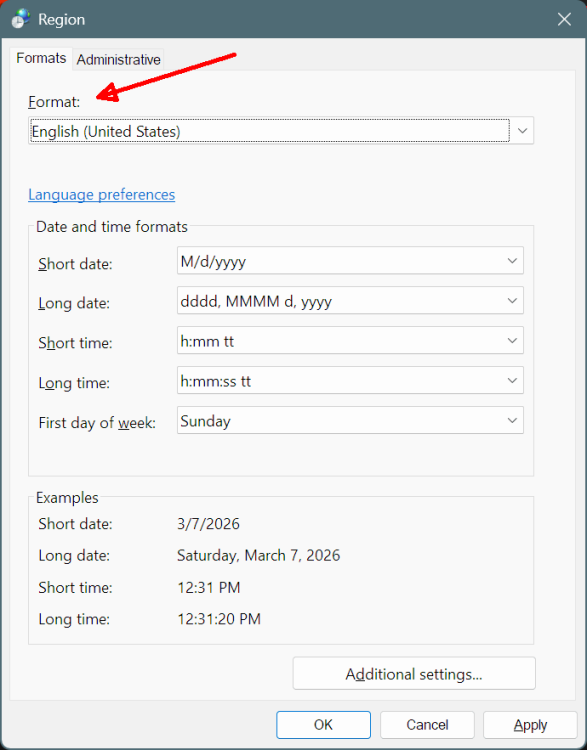
Task: Expand the Short date format dropdown
Action: coord(350,261)
